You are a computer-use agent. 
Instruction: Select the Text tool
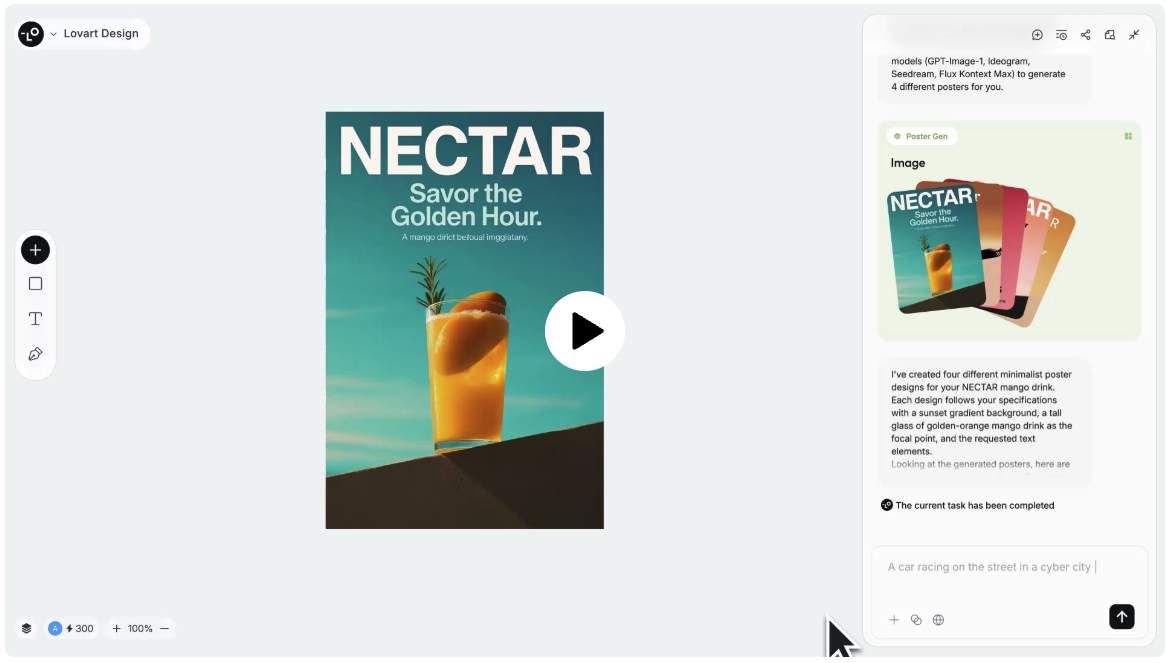tap(35, 319)
